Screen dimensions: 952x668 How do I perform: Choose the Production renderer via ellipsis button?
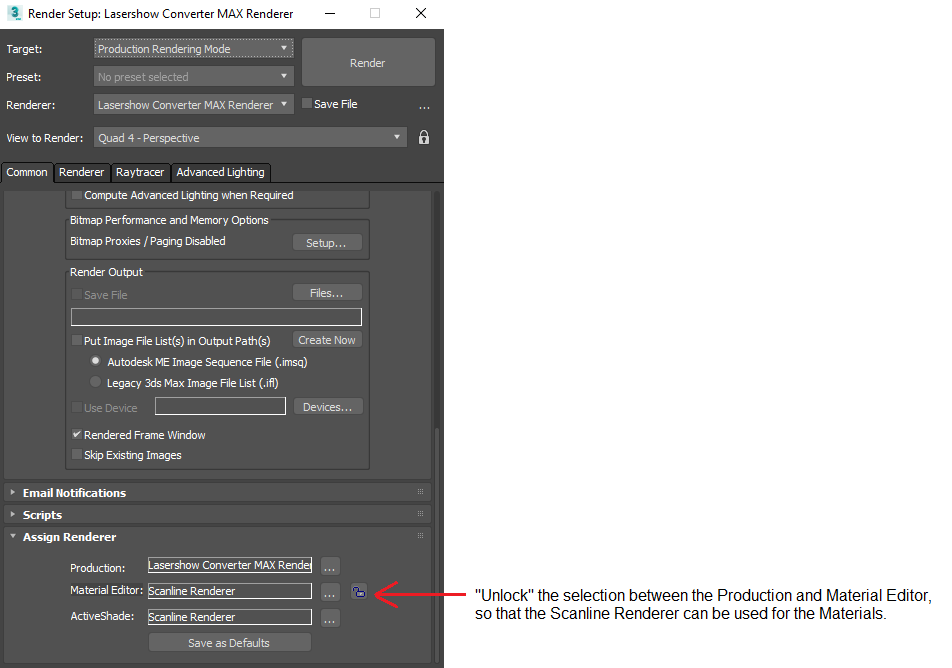[x=330, y=566]
